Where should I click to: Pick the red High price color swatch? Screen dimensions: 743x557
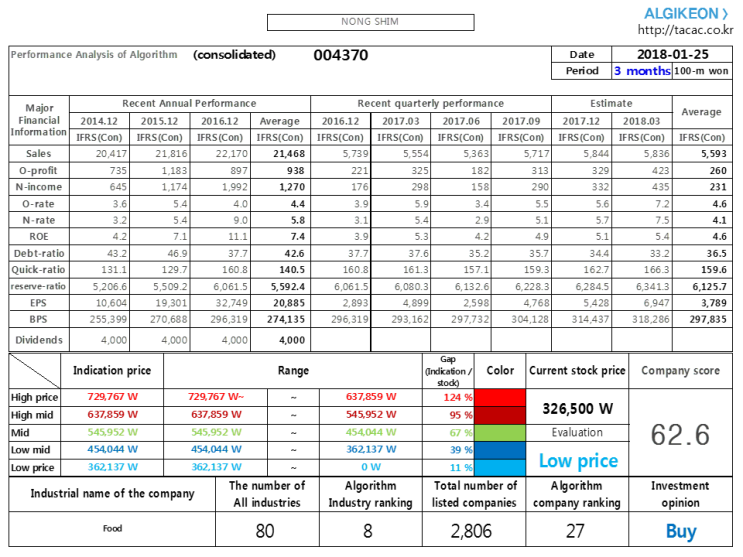point(500,397)
